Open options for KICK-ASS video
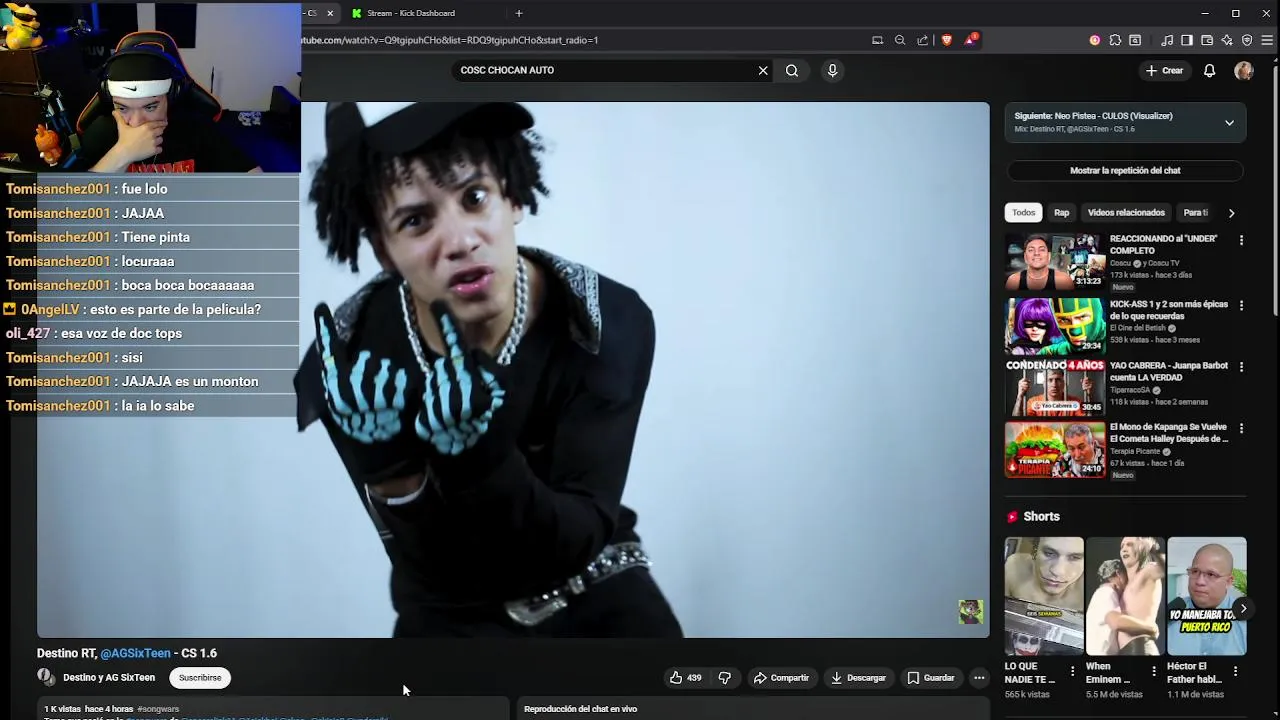The height and width of the screenshot is (720, 1280). point(1241,305)
